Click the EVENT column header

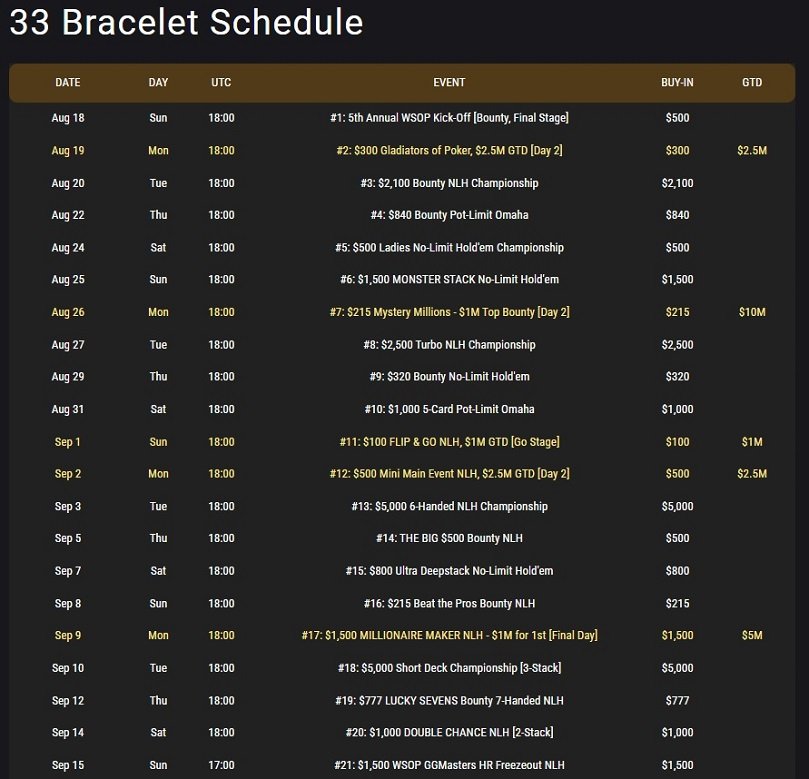[449, 83]
